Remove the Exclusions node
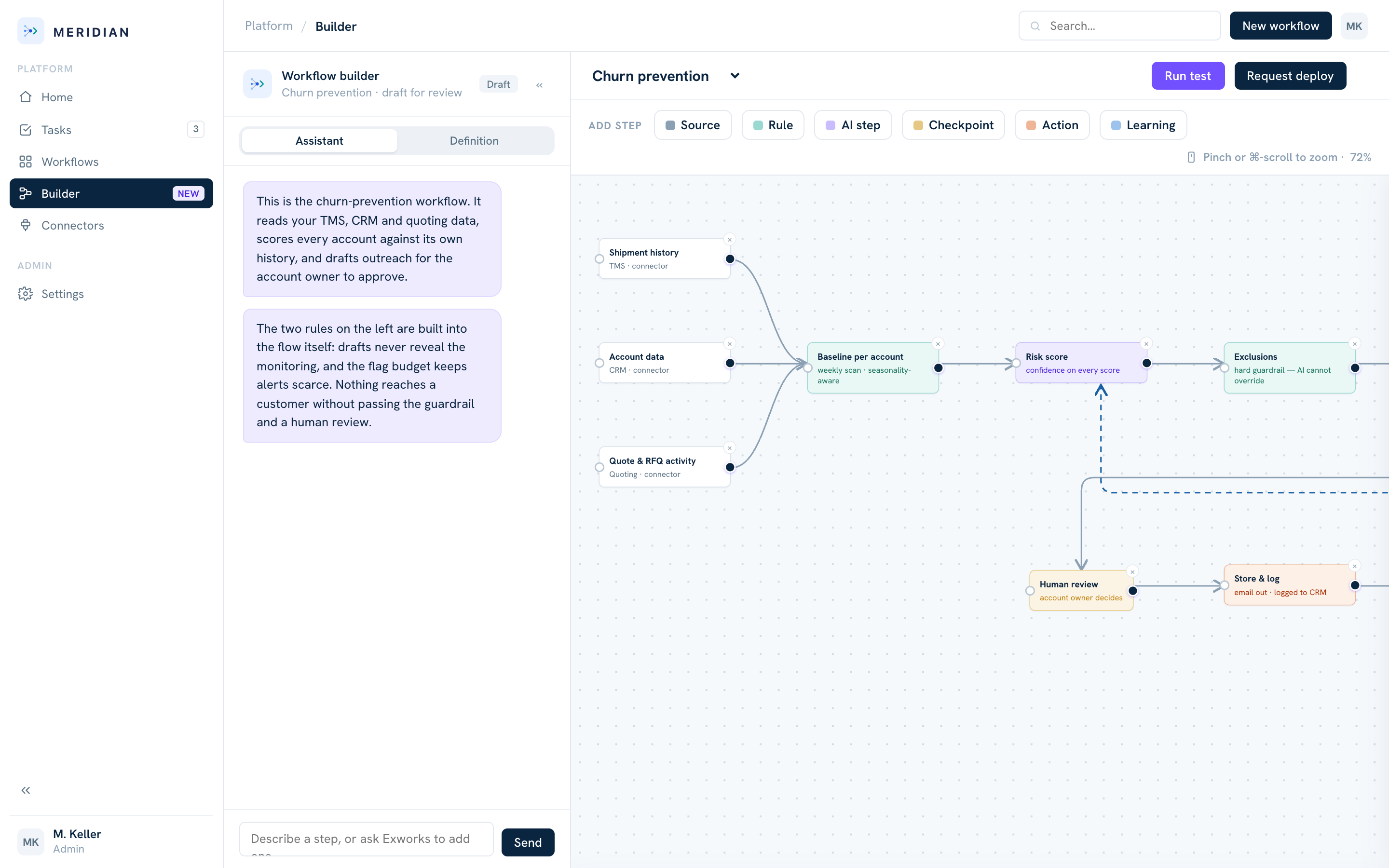The height and width of the screenshot is (868, 1389). coord(1355,344)
